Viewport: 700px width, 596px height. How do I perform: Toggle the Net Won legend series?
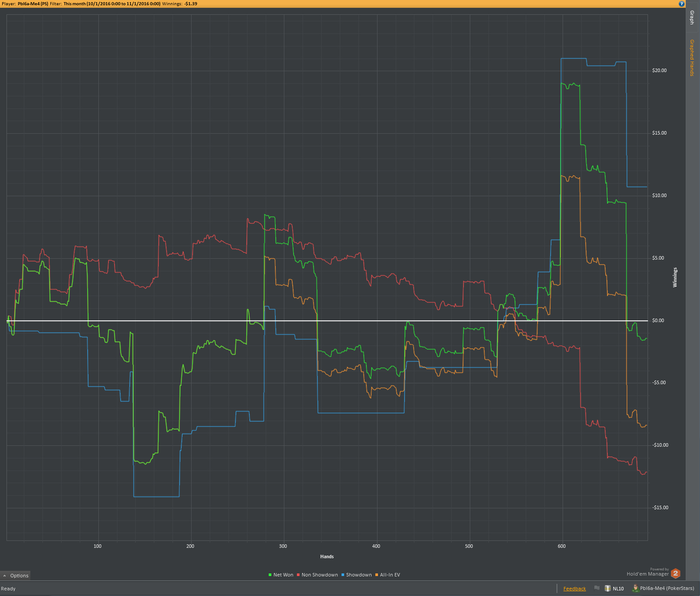tap(281, 575)
